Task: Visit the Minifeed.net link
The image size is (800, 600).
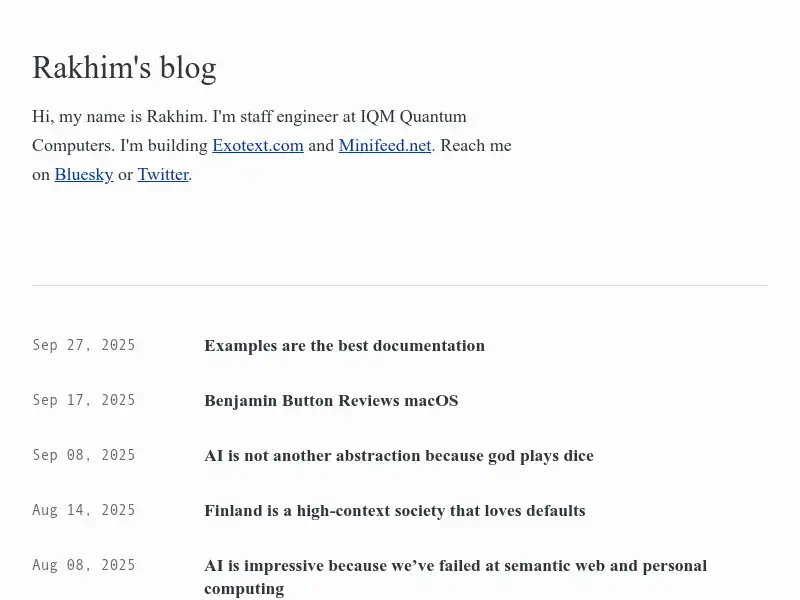Action: click(x=384, y=145)
